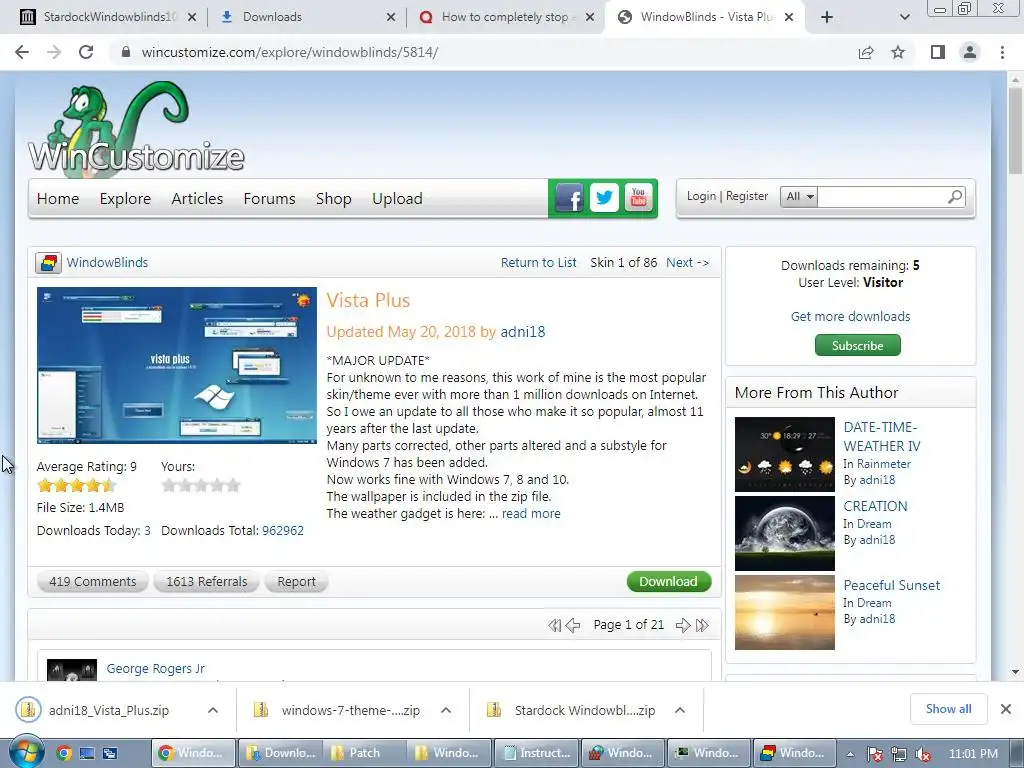Viewport: 1024px width, 768px height.
Task: Open author adni18 link under title
Action: tap(522, 332)
